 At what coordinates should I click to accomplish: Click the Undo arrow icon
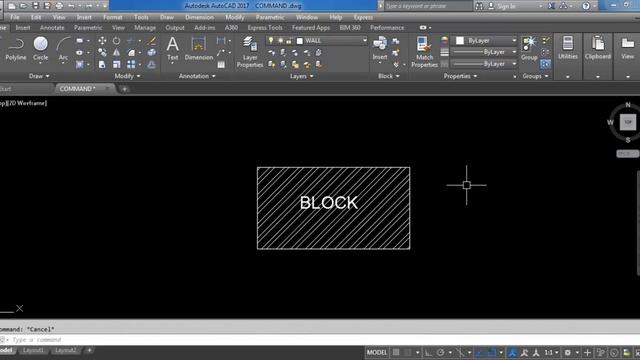click(x=71, y=6)
